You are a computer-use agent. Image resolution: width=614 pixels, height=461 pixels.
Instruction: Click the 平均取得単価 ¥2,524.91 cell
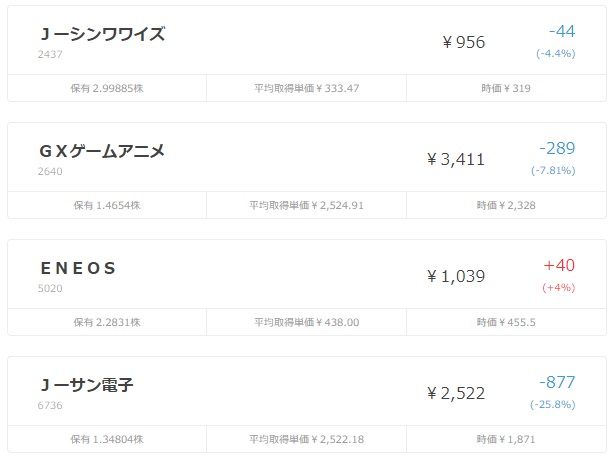pos(307,205)
